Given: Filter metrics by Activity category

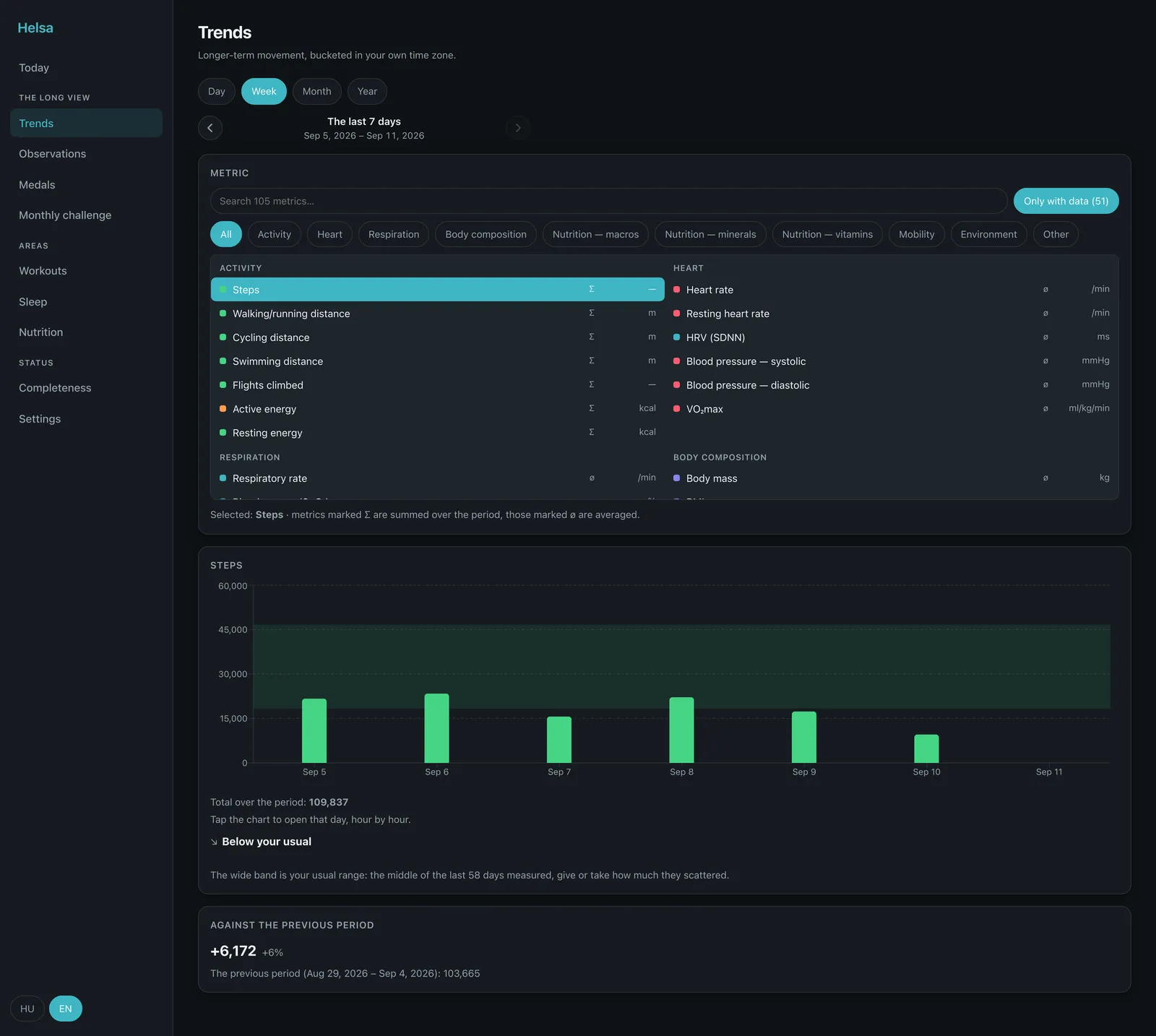Looking at the screenshot, I should (x=275, y=234).
